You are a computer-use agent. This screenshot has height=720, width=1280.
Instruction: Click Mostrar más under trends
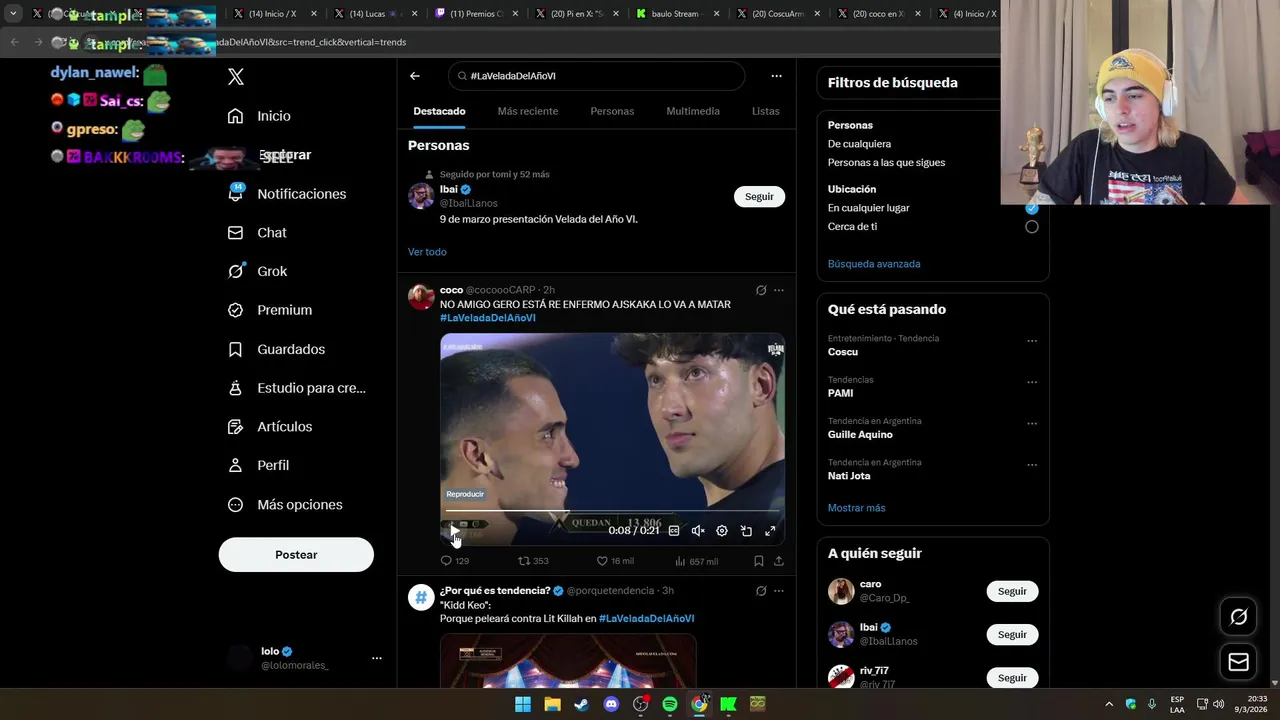tap(856, 508)
